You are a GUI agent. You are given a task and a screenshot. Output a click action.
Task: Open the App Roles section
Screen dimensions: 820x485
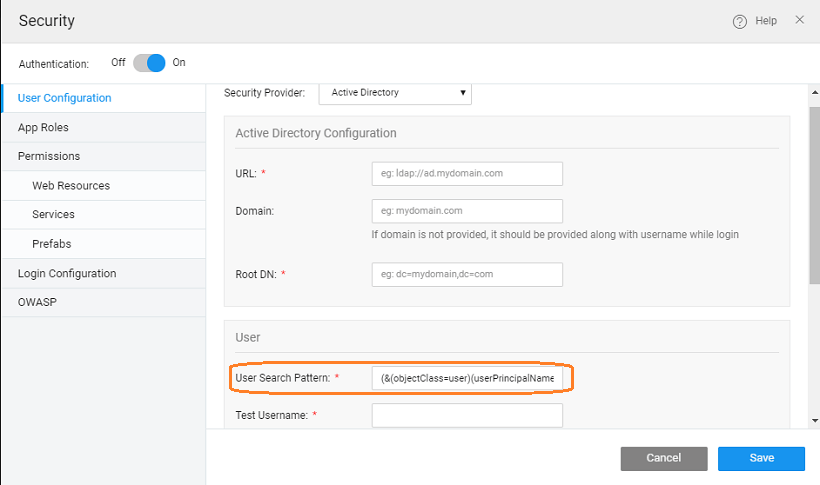coord(43,127)
